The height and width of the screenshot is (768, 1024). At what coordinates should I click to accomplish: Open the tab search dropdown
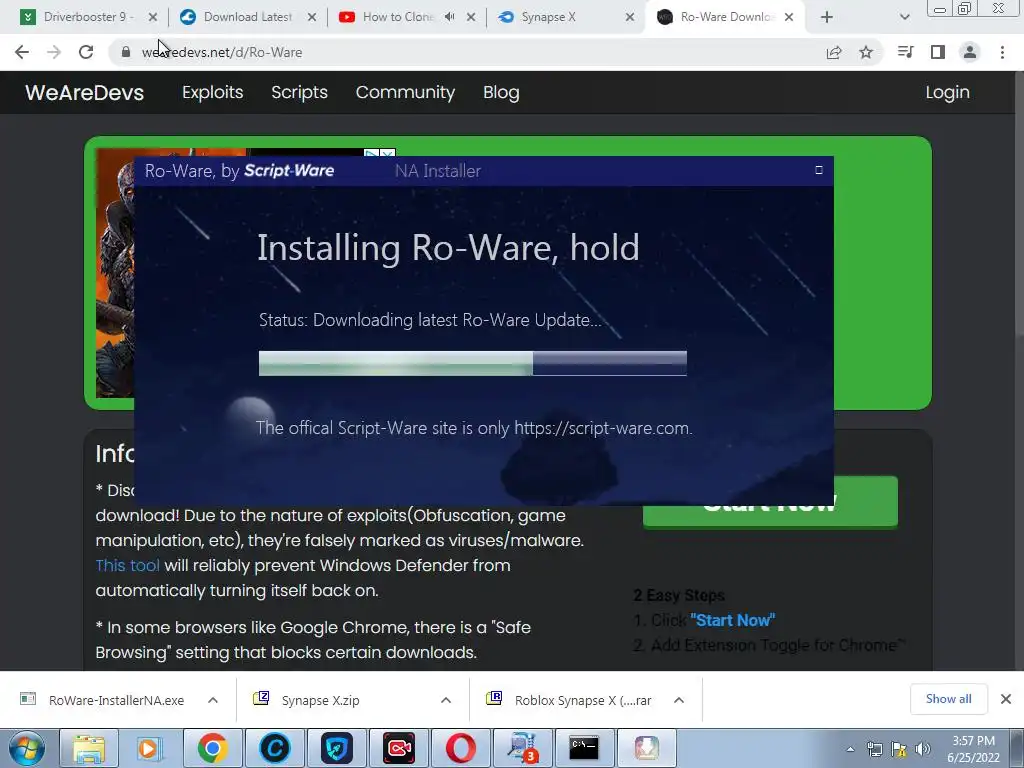(x=904, y=18)
